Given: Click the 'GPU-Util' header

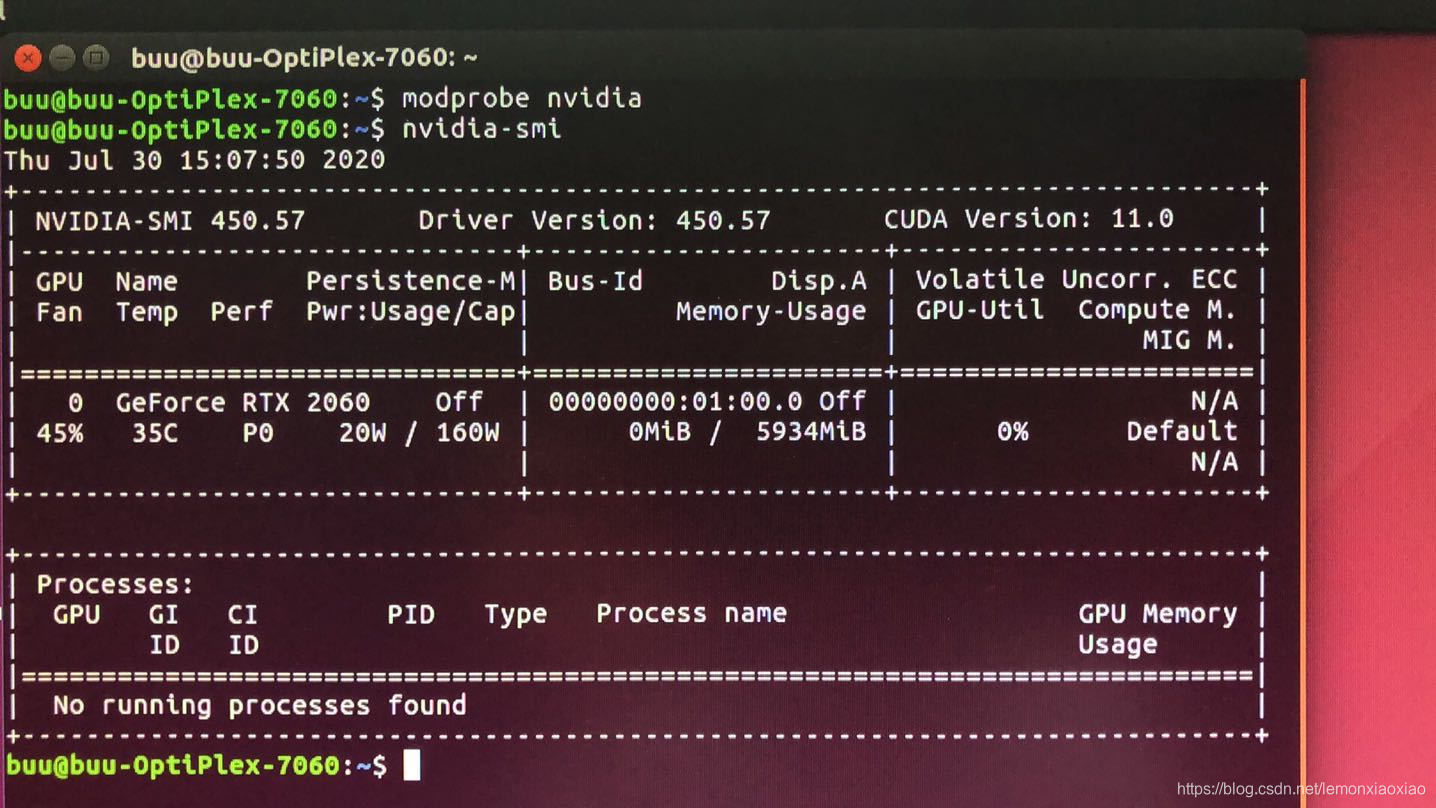Looking at the screenshot, I should click(980, 311).
